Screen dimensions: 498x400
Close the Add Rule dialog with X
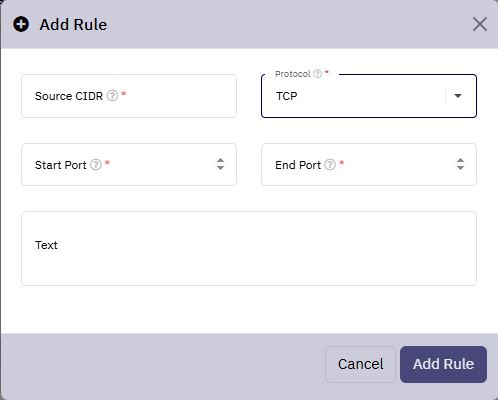coord(480,24)
